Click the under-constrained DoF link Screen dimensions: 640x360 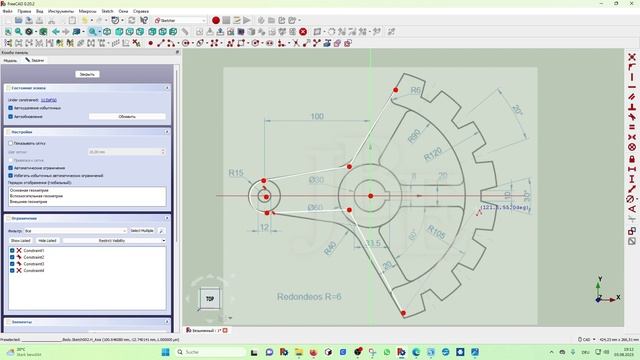(x=49, y=100)
